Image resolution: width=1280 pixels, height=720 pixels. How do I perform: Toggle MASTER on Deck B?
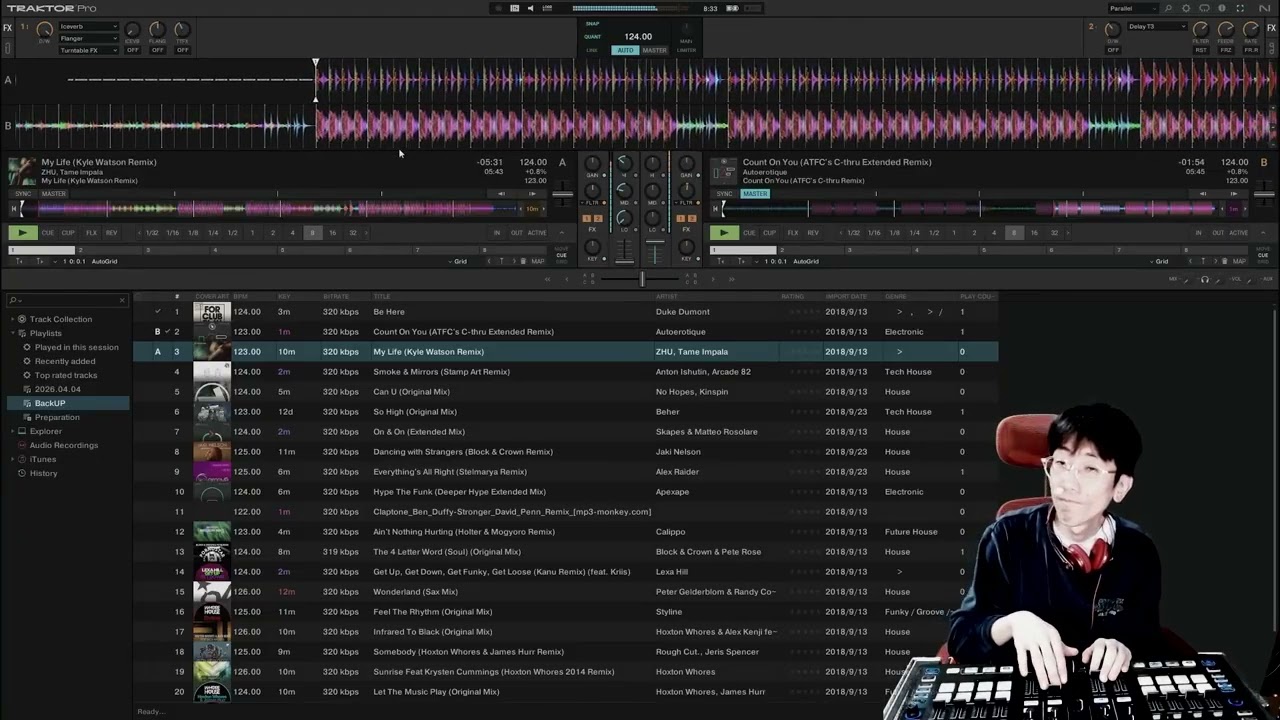(755, 194)
